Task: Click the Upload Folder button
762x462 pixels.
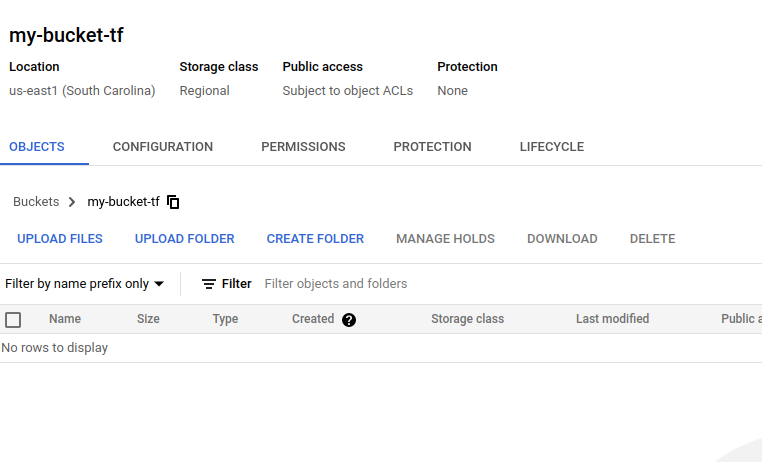Action: [x=185, y=239]
